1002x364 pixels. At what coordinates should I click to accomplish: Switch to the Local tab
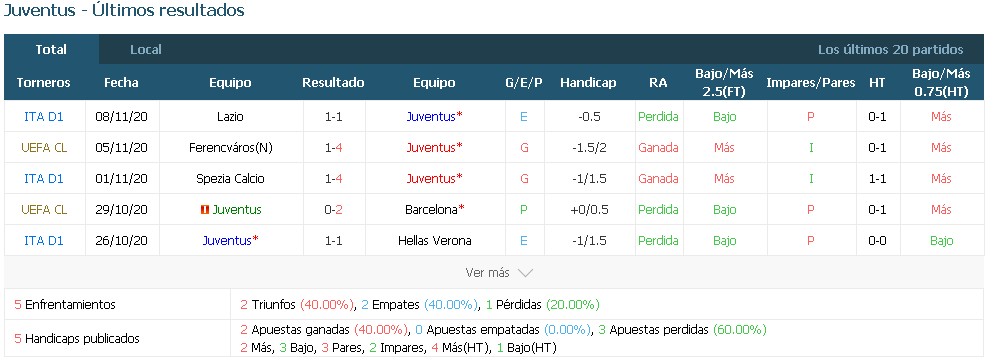[146, 49]
